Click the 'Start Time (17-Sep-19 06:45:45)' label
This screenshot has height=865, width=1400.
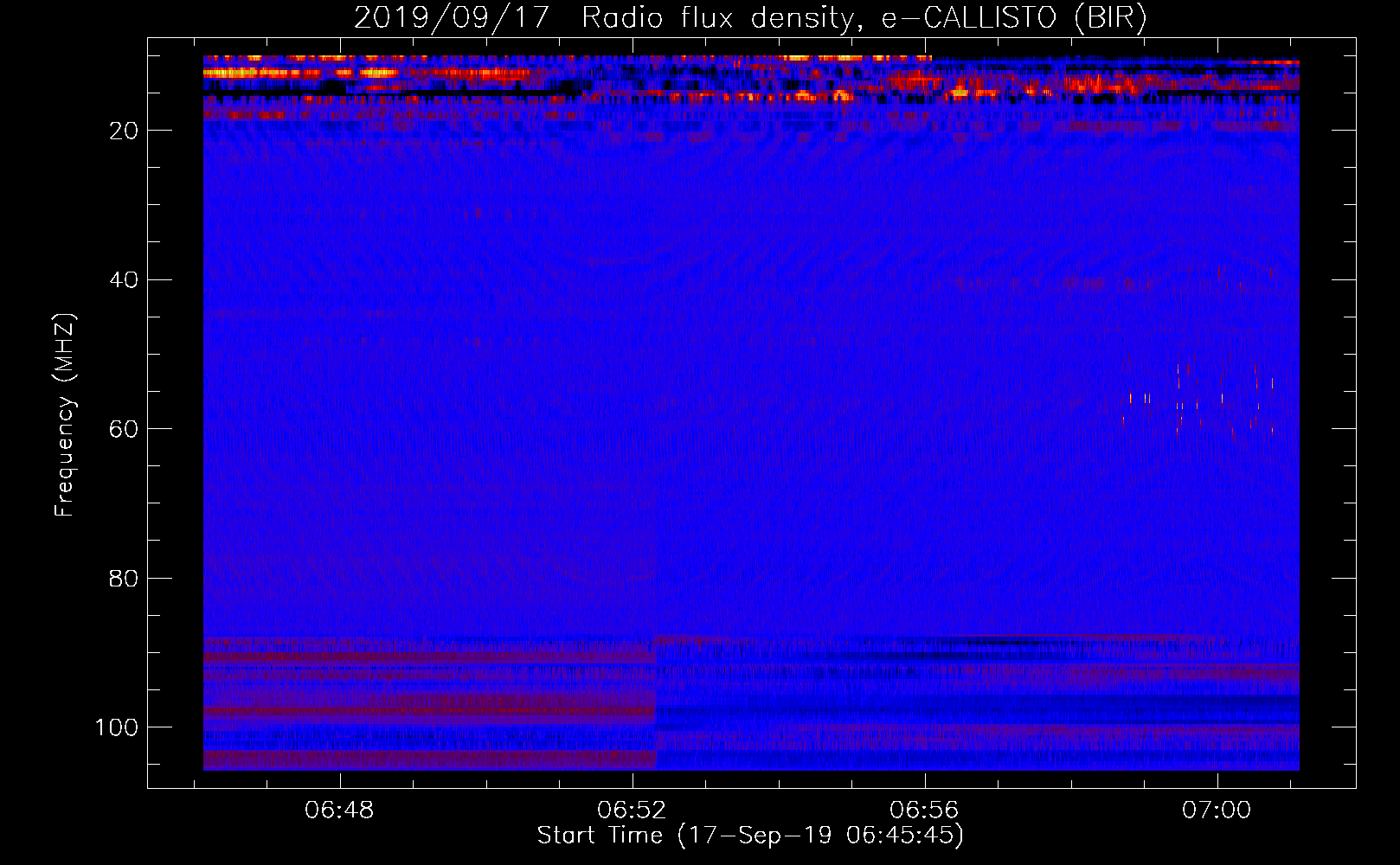pos(750,836)
